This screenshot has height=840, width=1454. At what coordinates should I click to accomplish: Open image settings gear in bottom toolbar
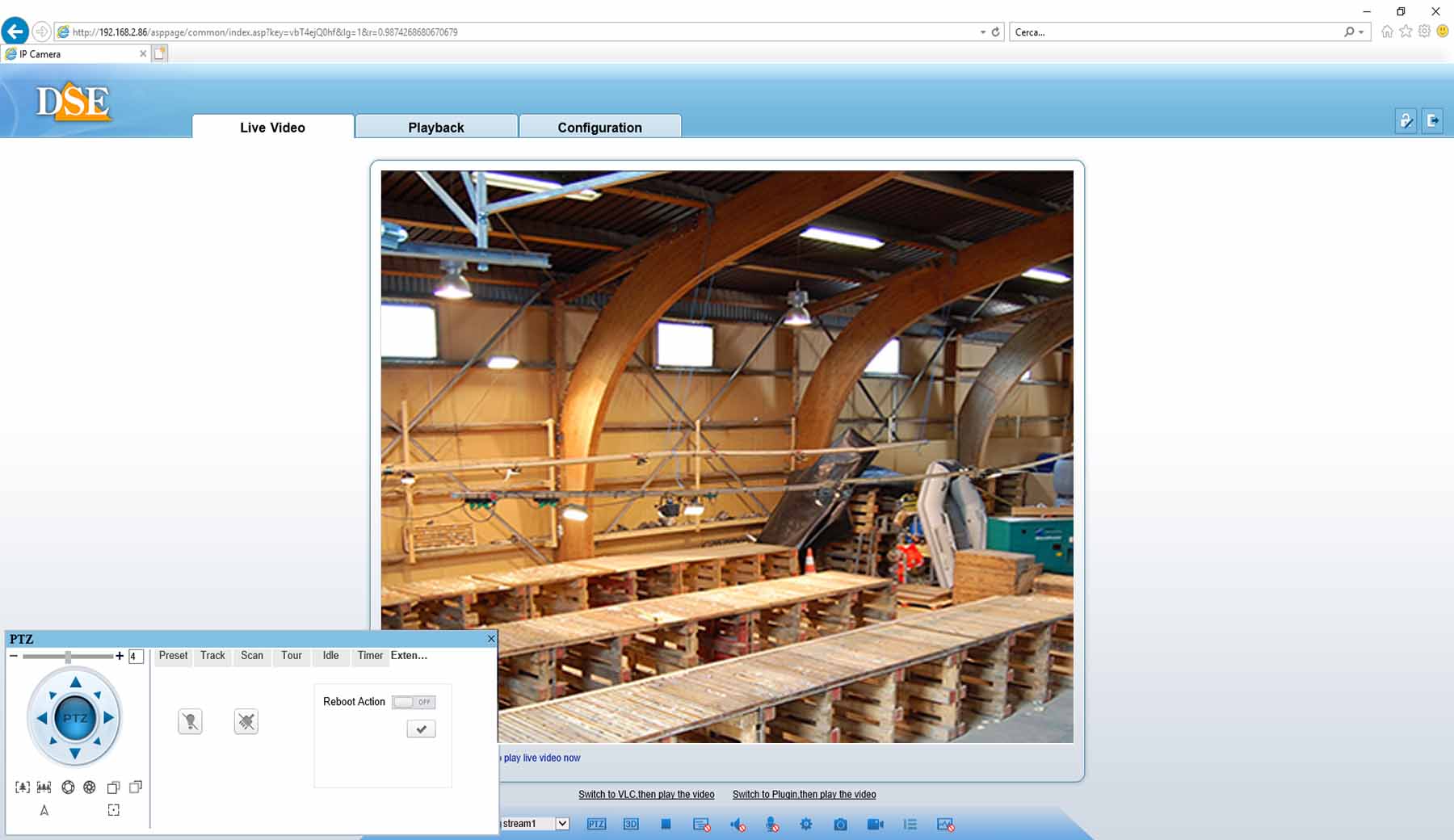click(x=805, y=824)
